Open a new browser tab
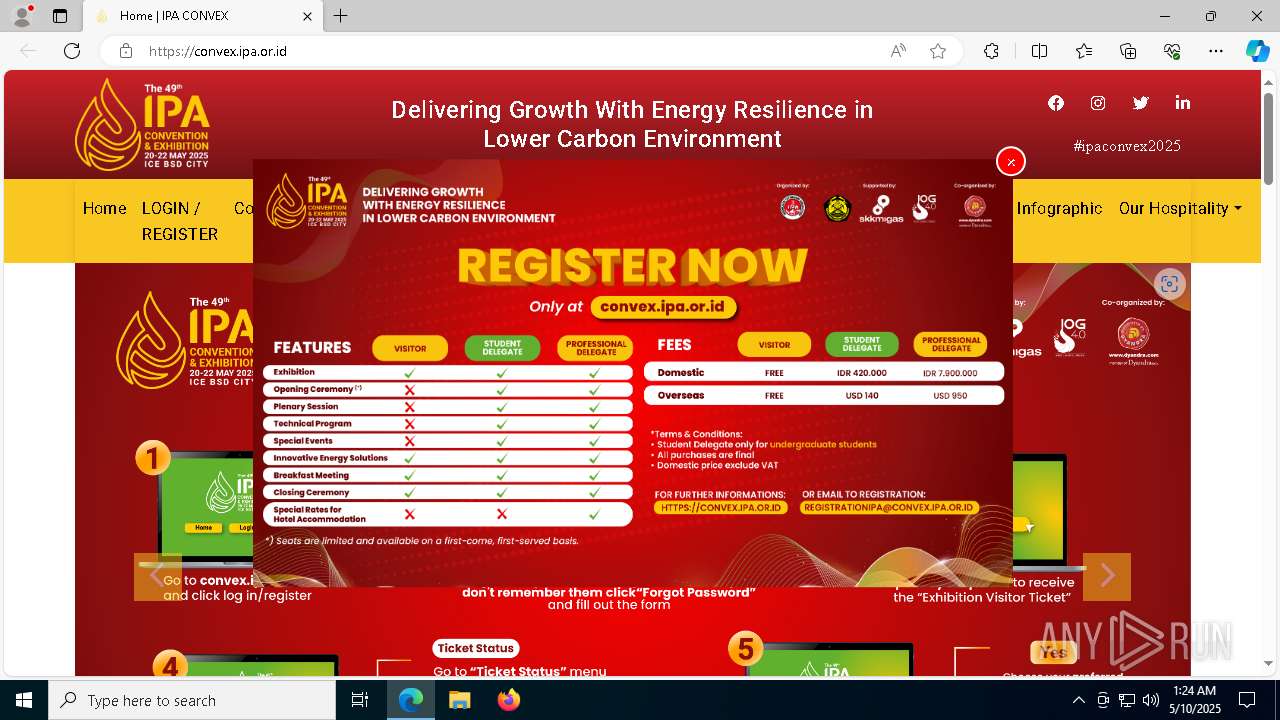 (x=341, y=16)
